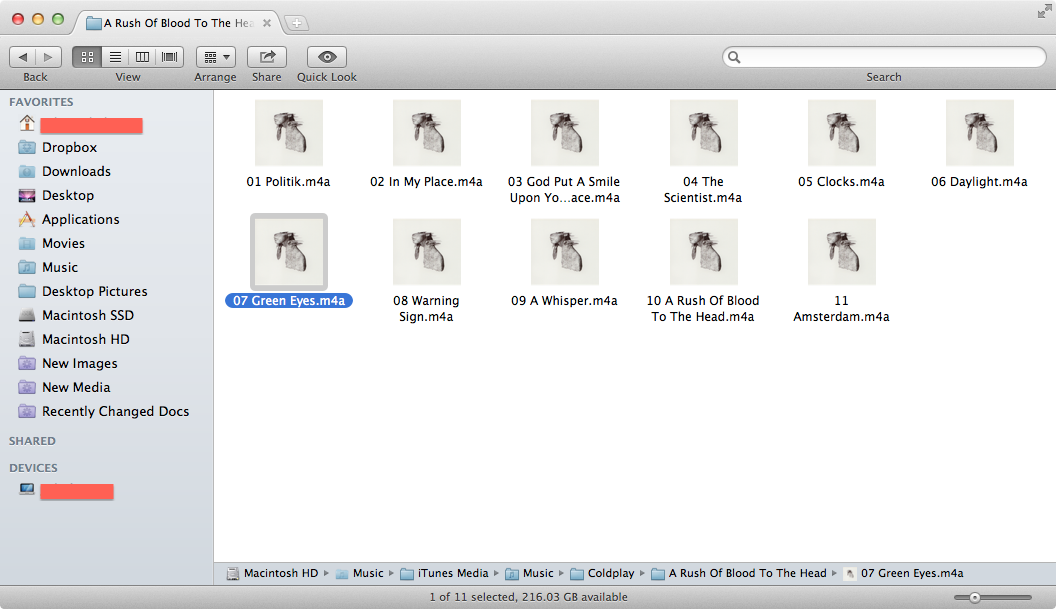This screenshot has width=1056, height=609.
Task: Open Movies in the sidebar
Action: [52, 243]
